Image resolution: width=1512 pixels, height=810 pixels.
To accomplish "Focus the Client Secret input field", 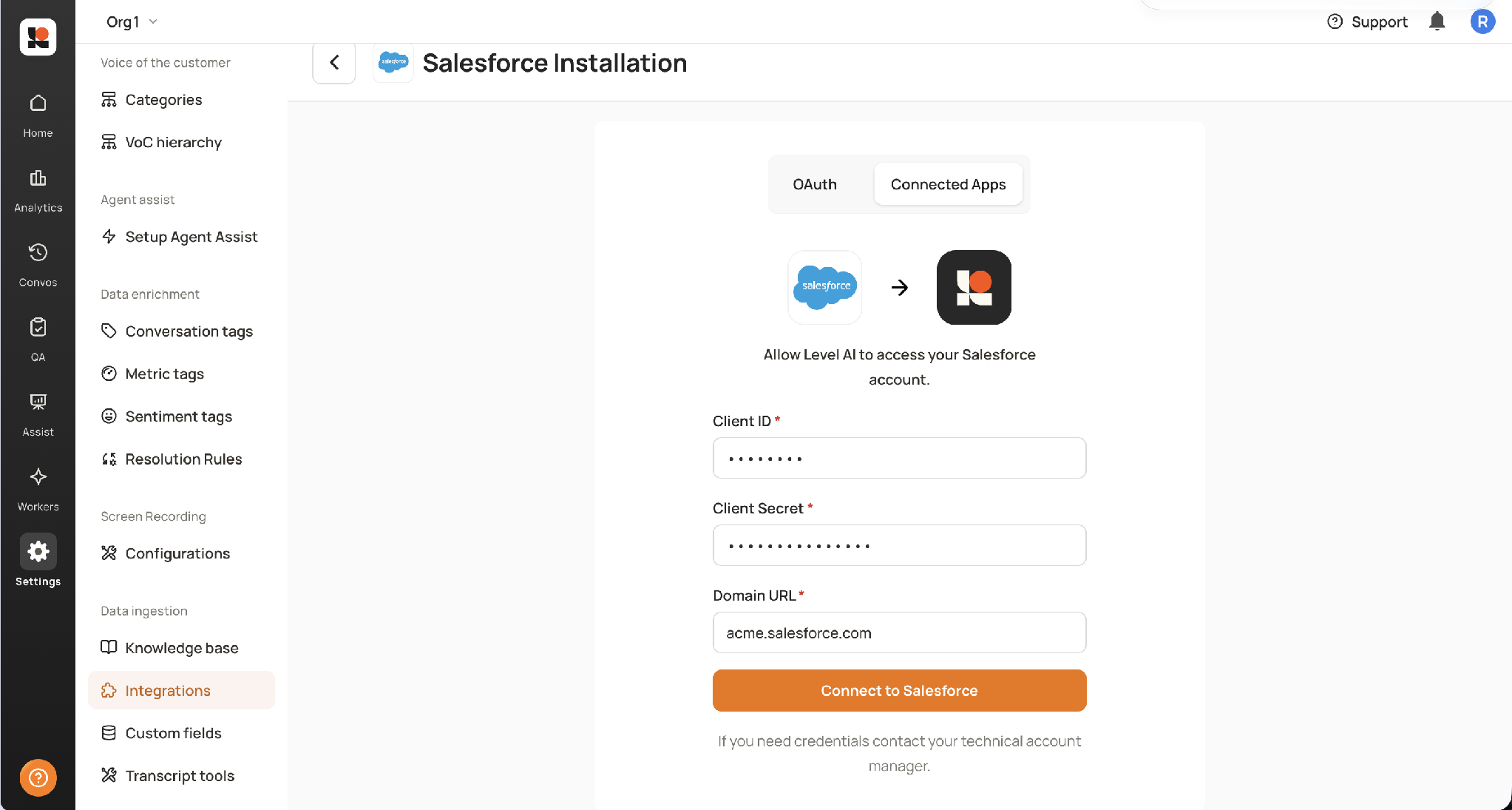I will [x=899, y=545].
